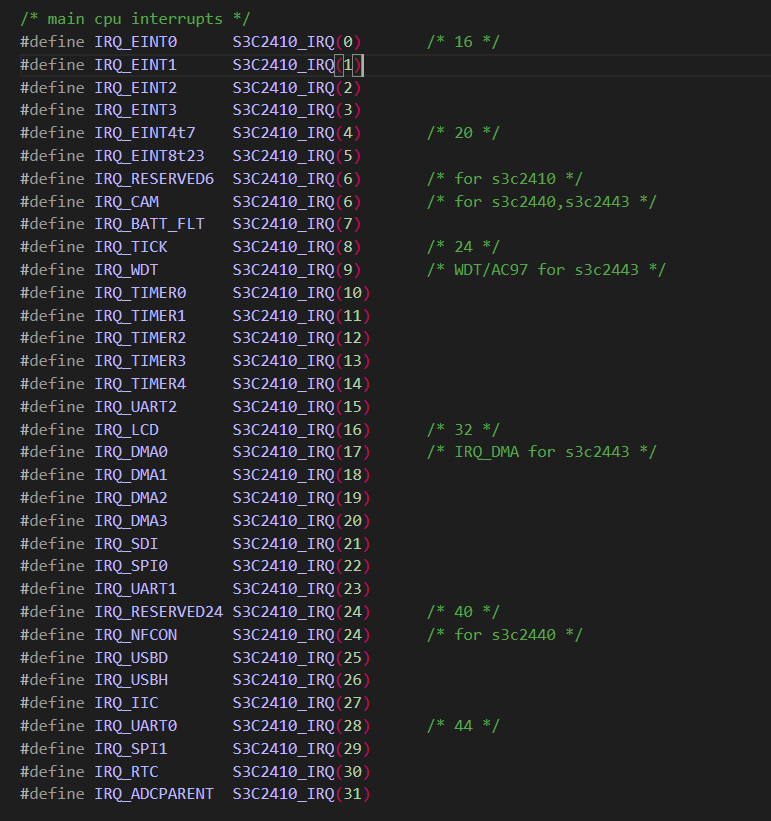
Task: Click the '/* 32 */' comment
Action: pos(464,430)
